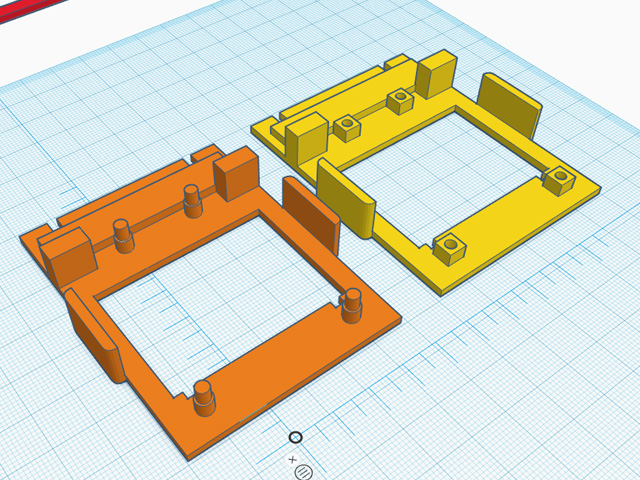This screenshot has height=480, width=640.
Task: Select the right-side peg on the orange bracket
Action: coord(351,305)
